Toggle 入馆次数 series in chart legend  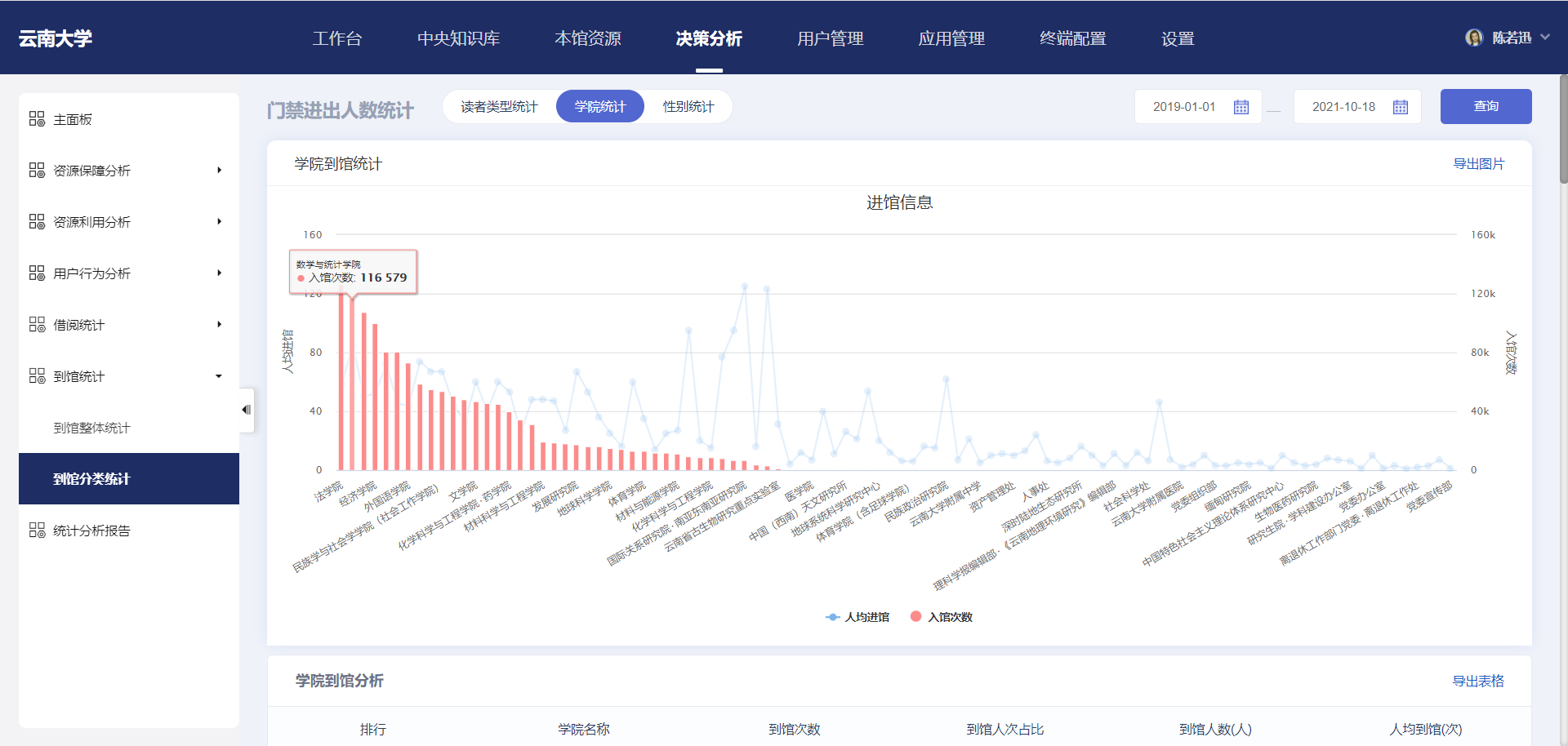[x=942, y=617]
